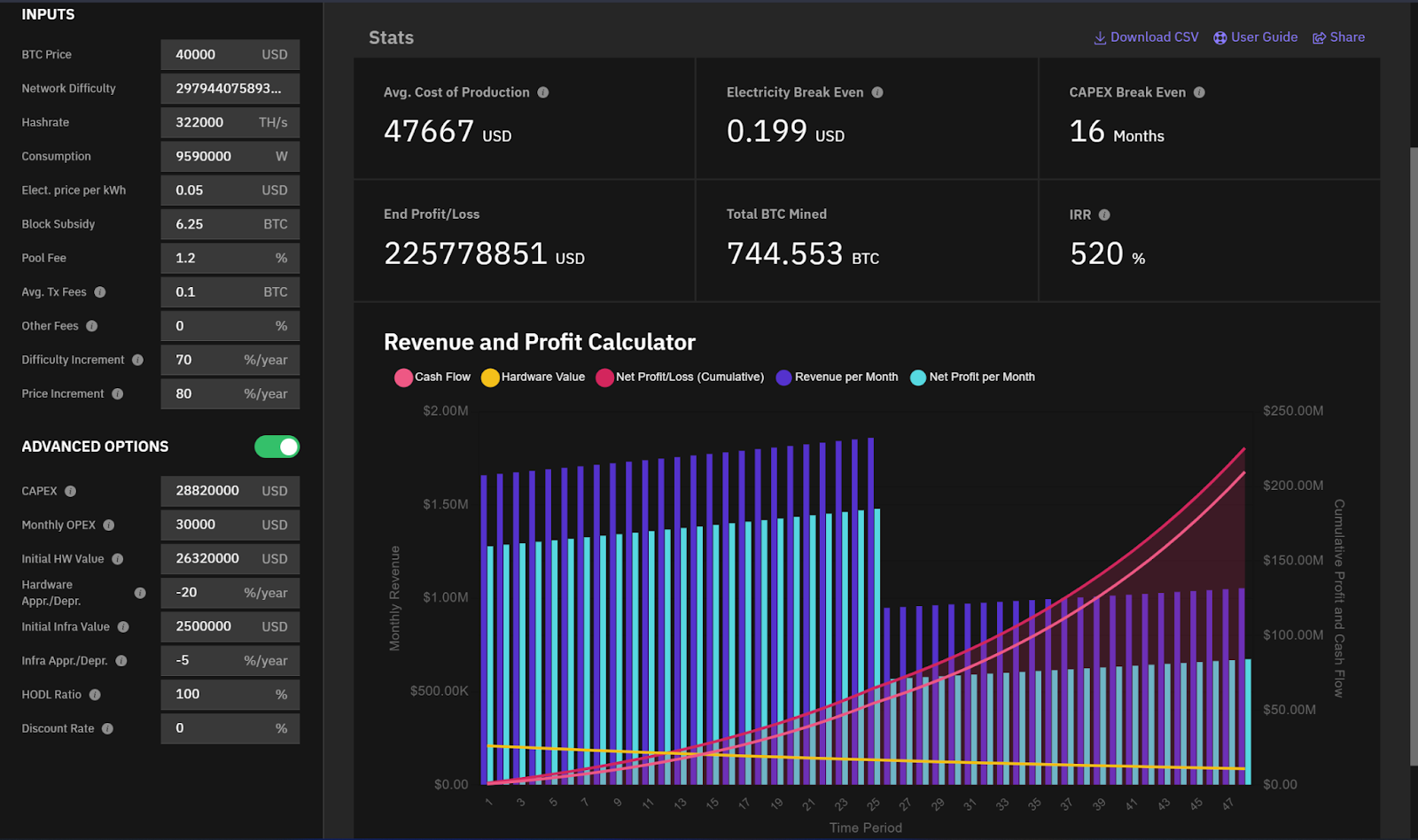
Task: Turn off the Advanced Options switch
Action: 277,447
